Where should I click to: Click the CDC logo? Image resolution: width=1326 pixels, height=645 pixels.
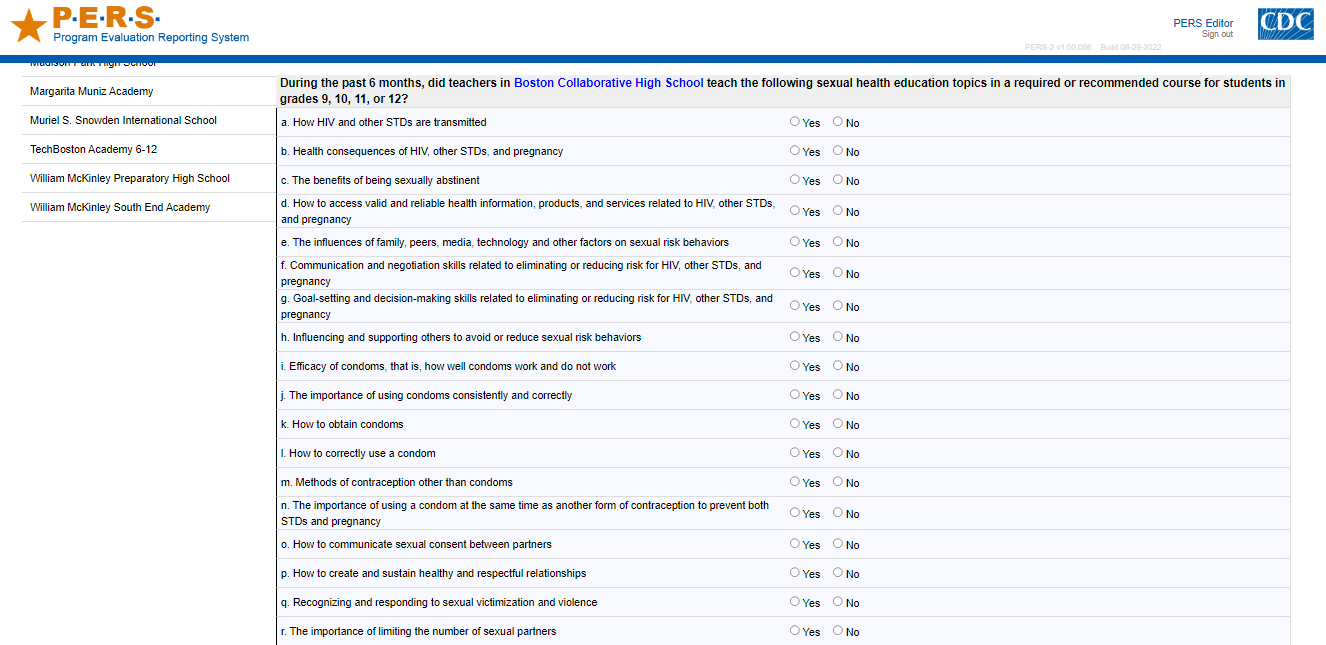[x=1285, y=24]
